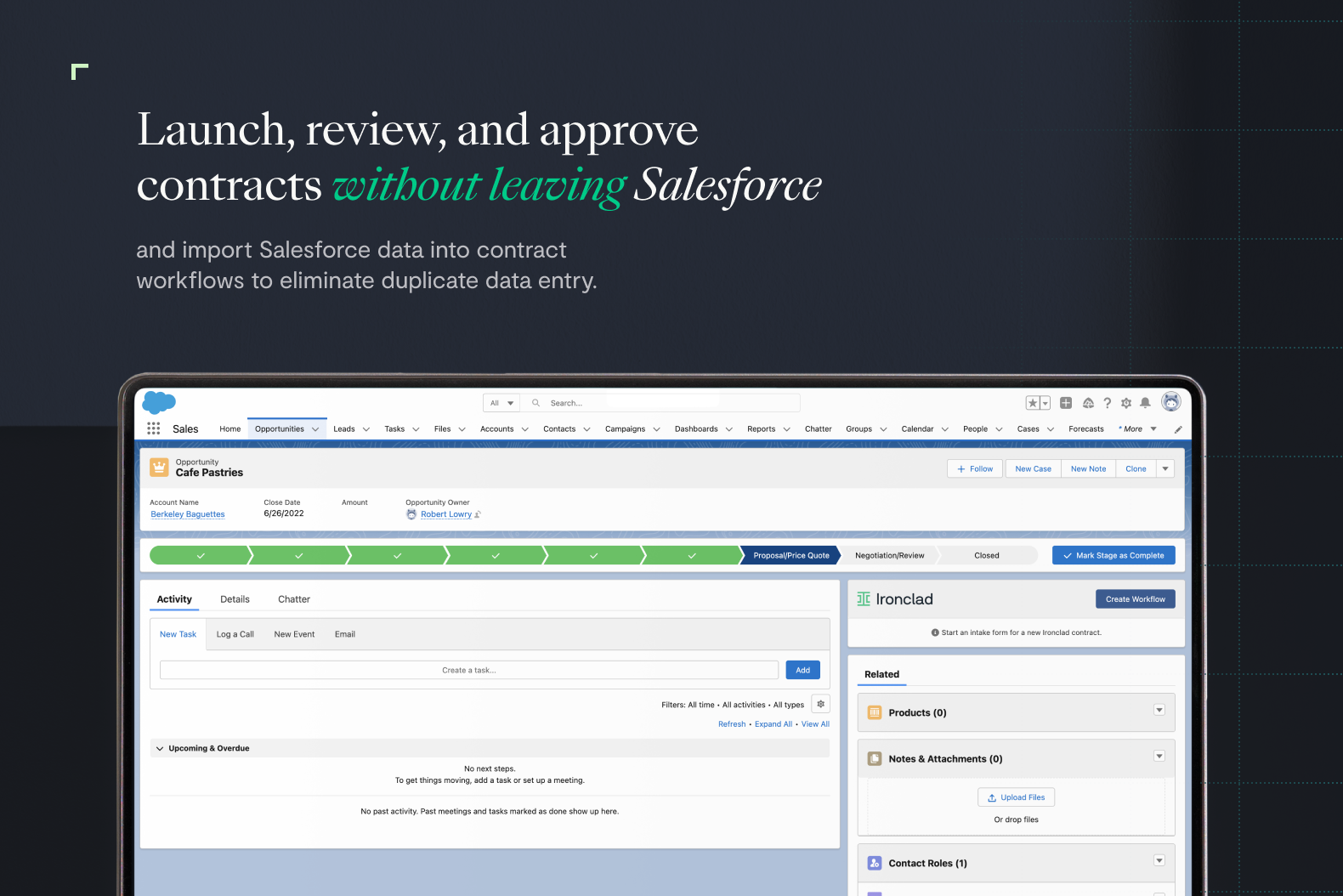Open the Opportunities tab chevron menu

pyautogui.click(x=315, y=429)
